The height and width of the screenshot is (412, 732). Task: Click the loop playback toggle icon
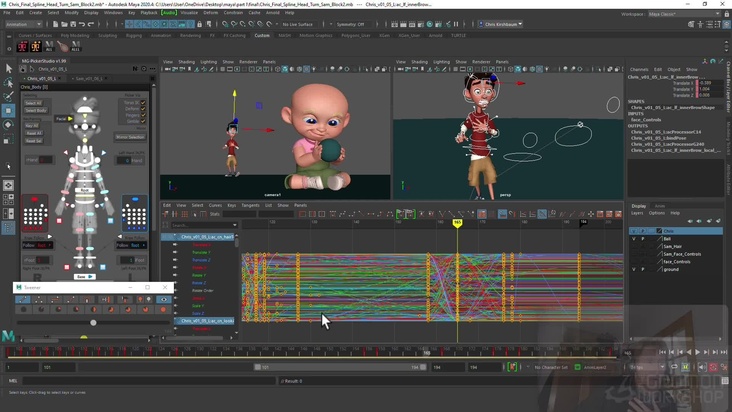674,367
